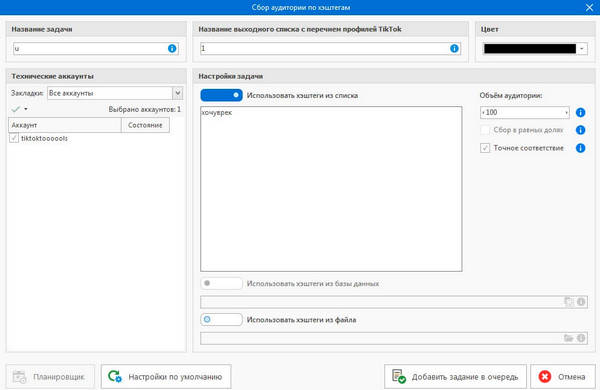600x390 pixels.
Task: Click 'Добавить задание в очередь' button
Action: (455, 377)
